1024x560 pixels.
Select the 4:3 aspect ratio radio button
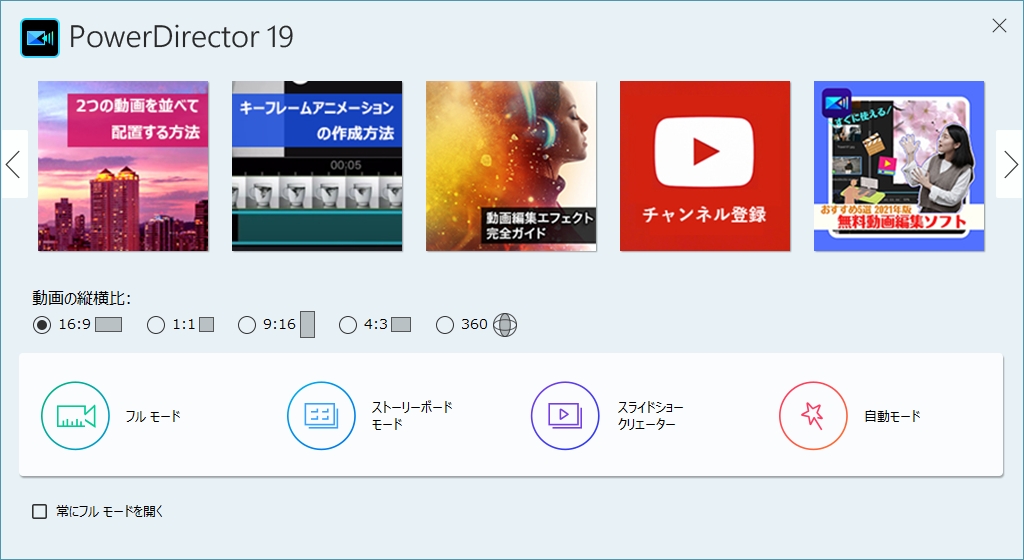pos(348,325)
